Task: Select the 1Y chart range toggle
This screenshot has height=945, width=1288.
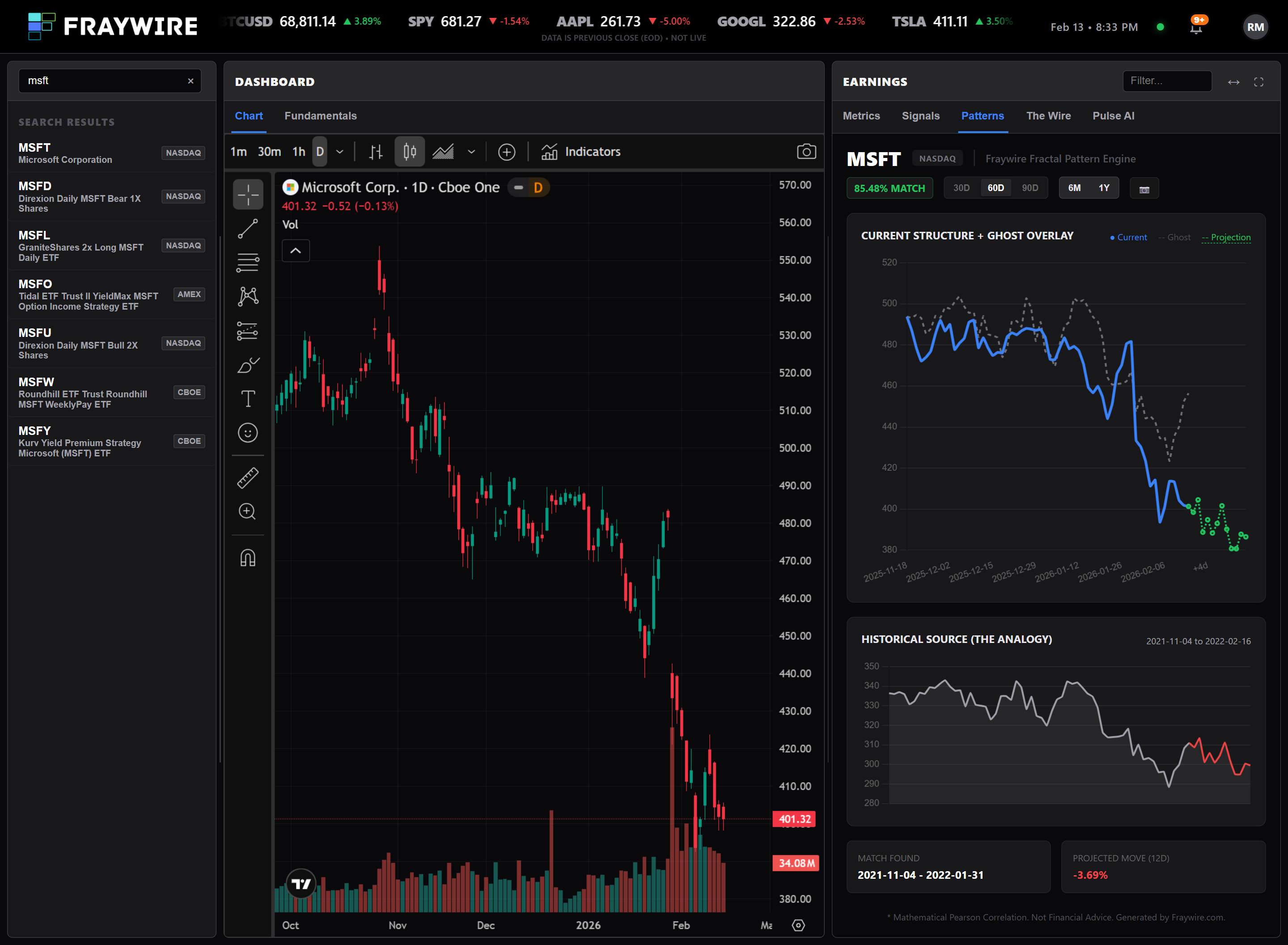Action: (x=1103, y=188)
